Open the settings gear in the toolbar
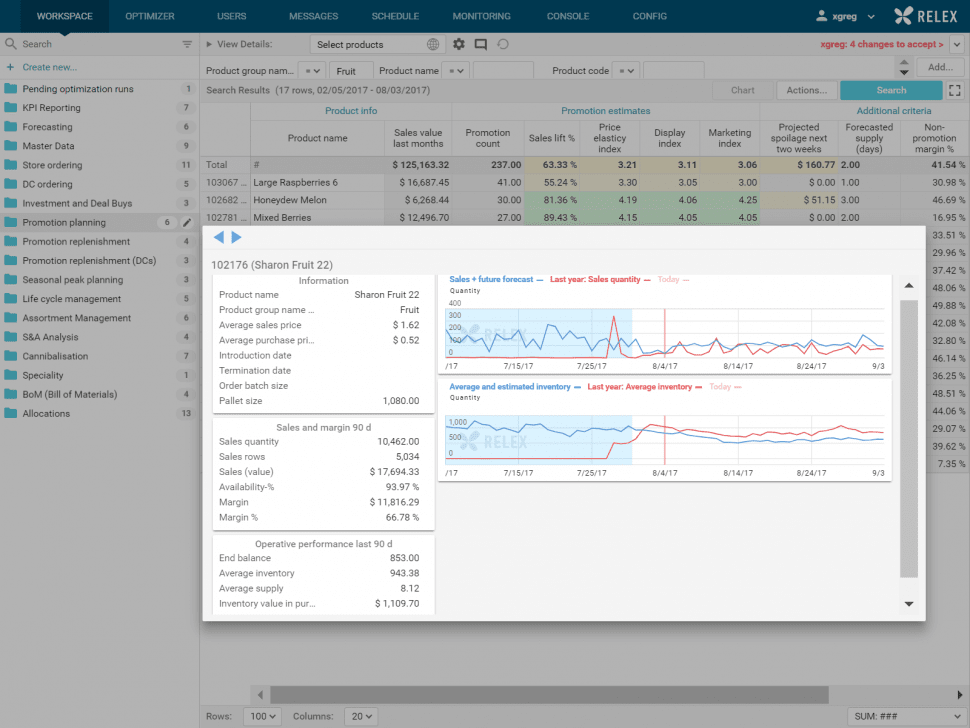The width and height of the screenshot is (970, 728). pyautogui.click(x=458, y=44)
